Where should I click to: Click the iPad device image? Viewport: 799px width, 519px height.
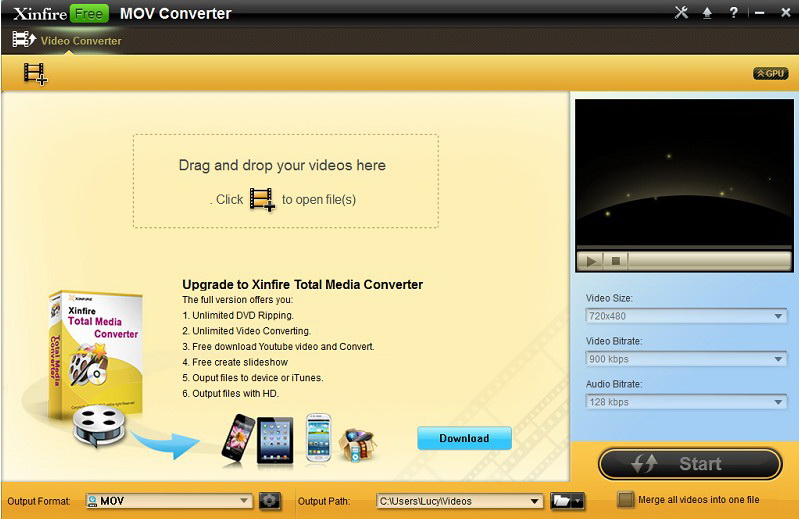point(275,440)
